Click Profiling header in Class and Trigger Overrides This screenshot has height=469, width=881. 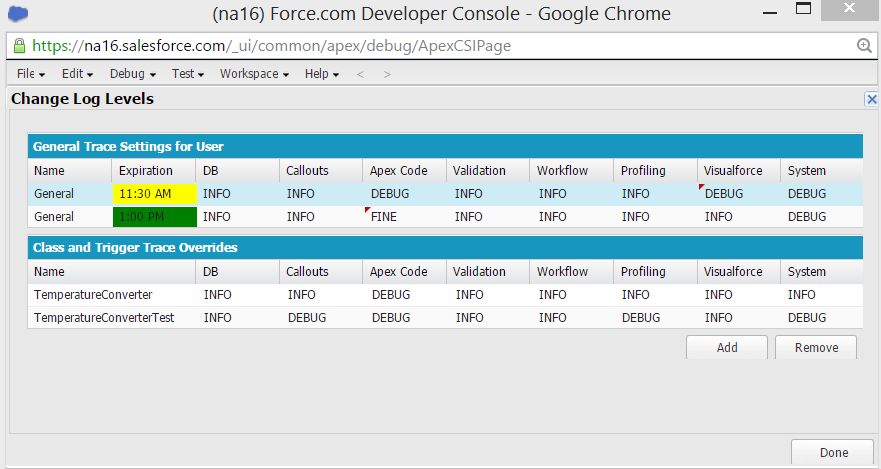coord(655,272)
